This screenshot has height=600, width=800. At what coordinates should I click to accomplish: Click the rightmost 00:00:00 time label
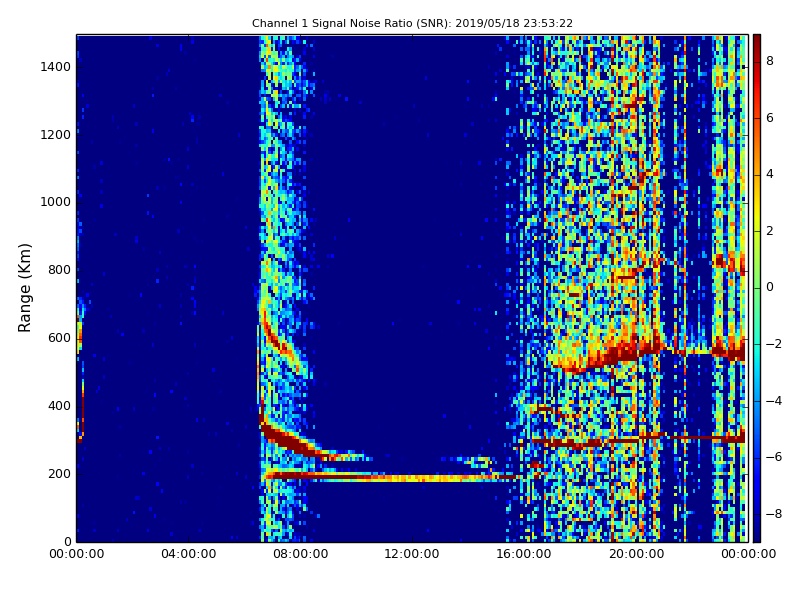748,554
